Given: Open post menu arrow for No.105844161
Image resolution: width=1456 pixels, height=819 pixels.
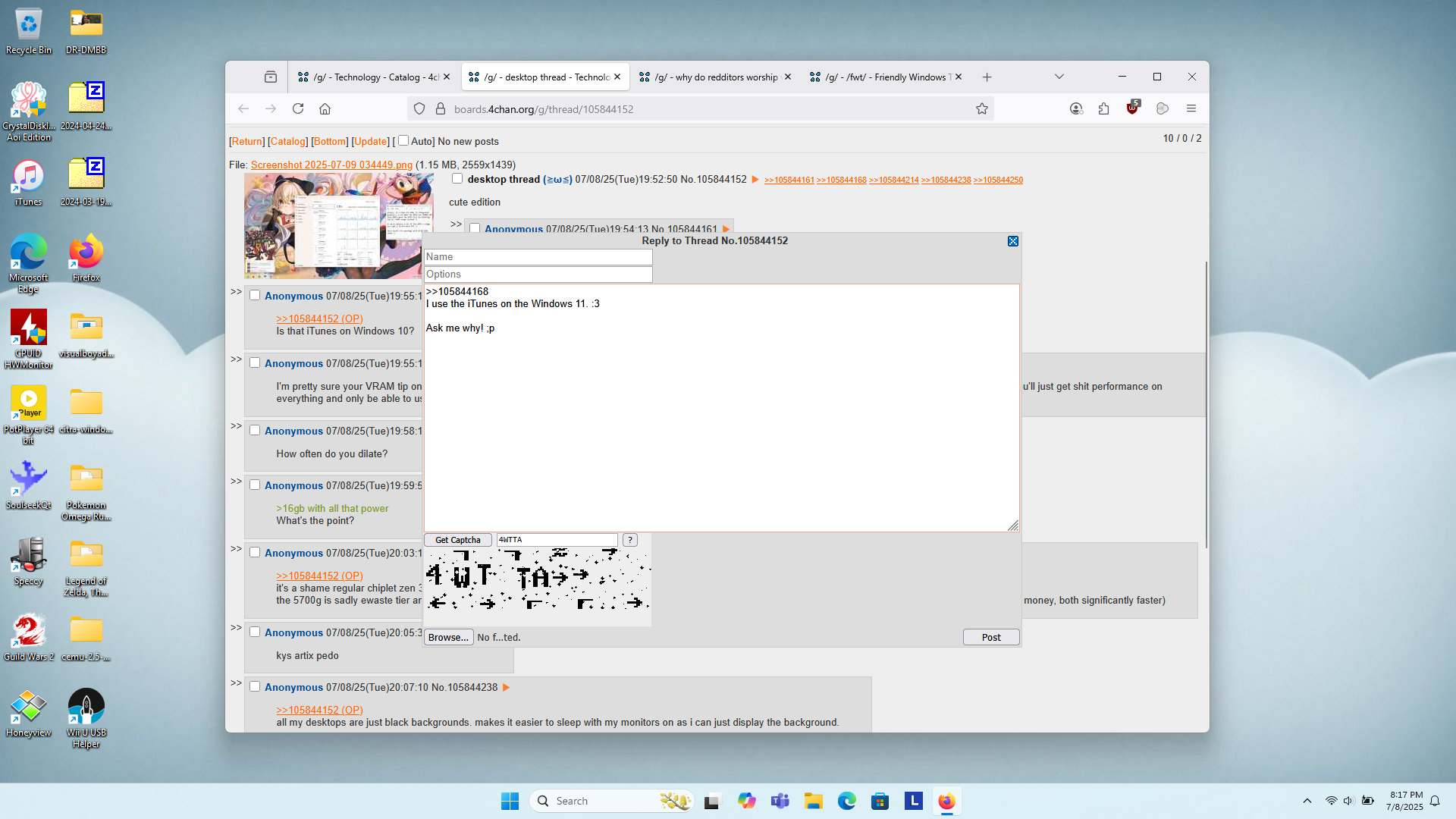Looking at the screenshot, I should point(726,229).
